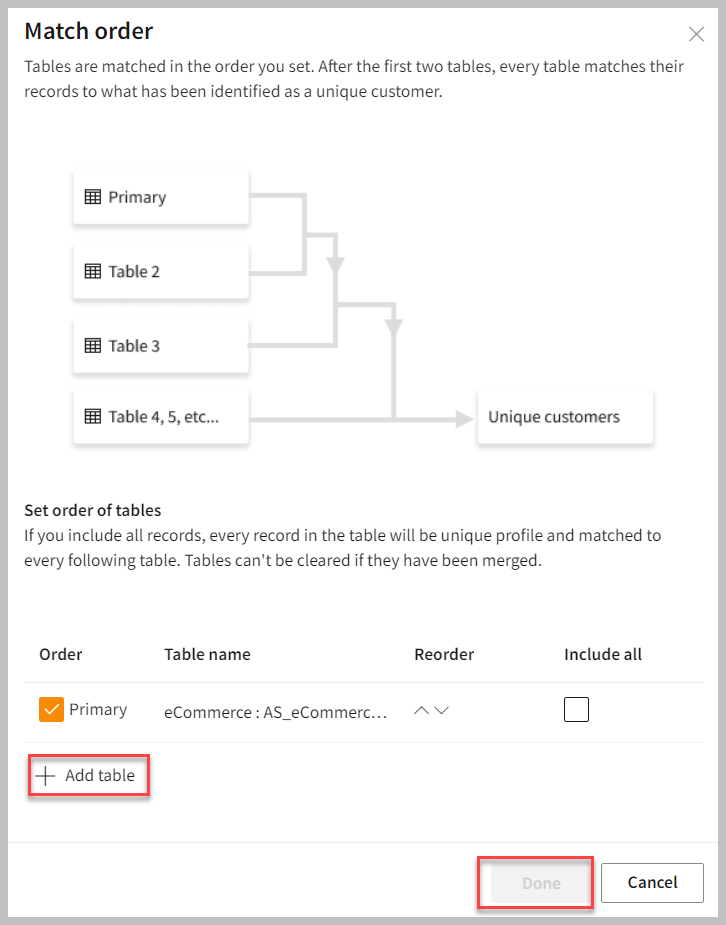
Task: Enable Include all for eCommerce table
Action: coord(576,710)
